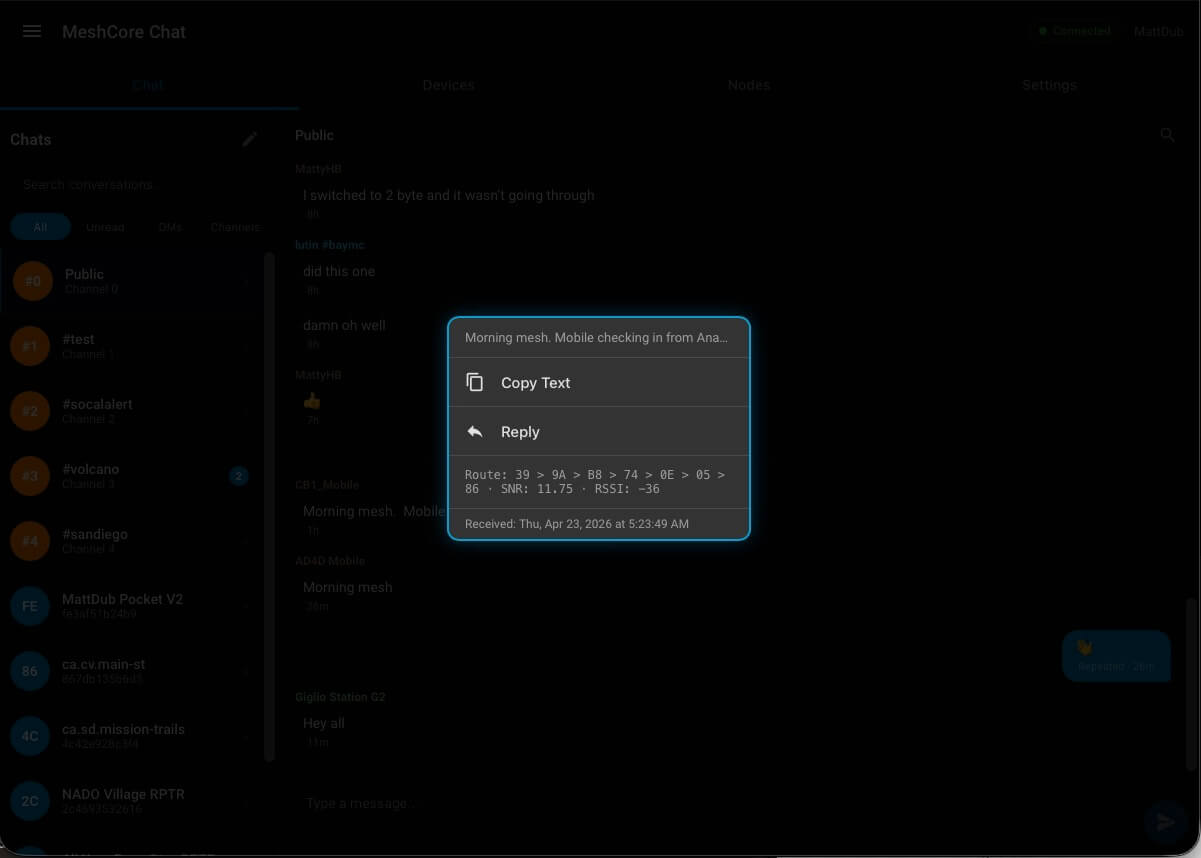Click the CB1_Mobile sender name
Screen dimensions: 1201x858
[x=327, y=485]
